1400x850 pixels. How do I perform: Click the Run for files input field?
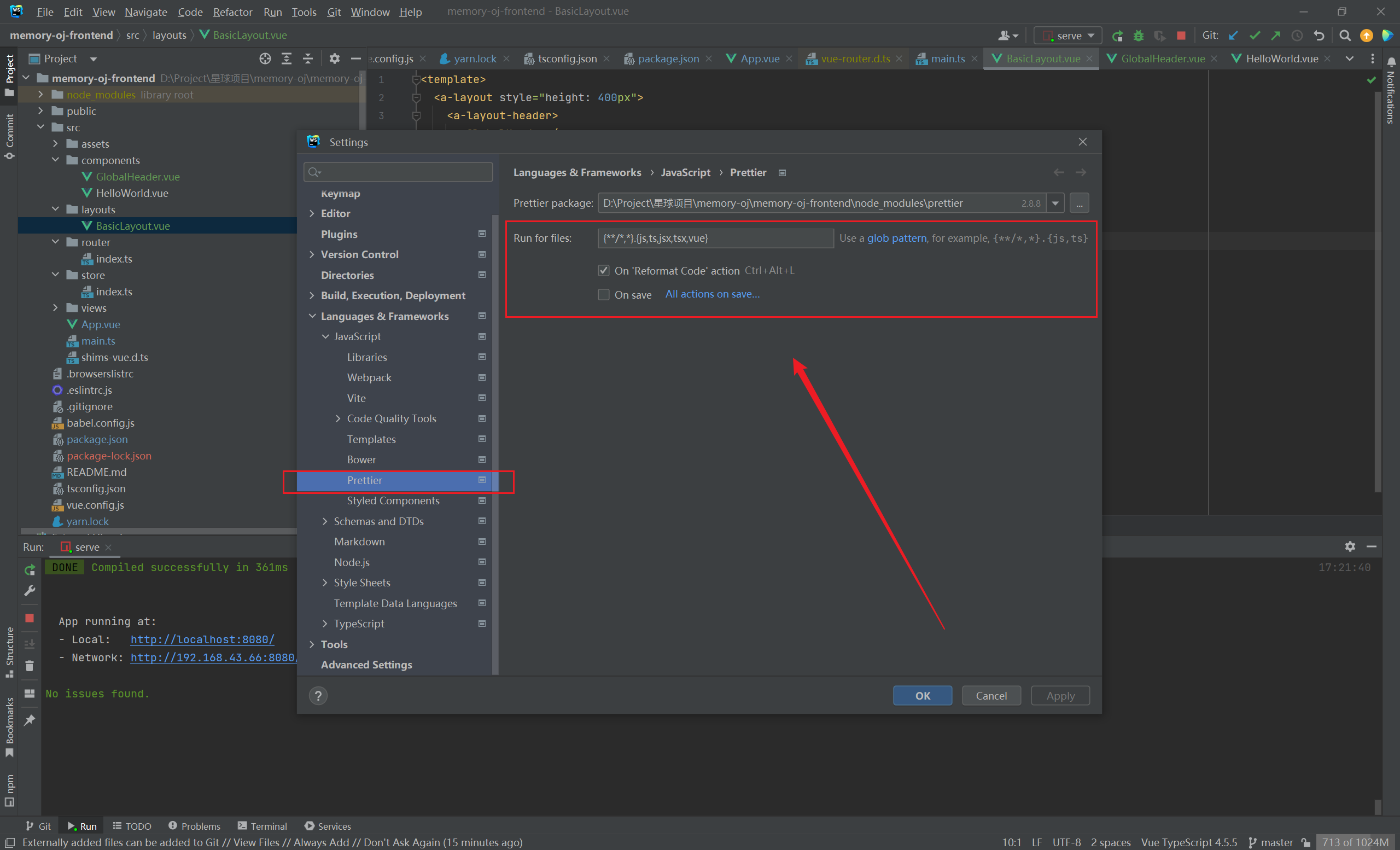[713, 237]
